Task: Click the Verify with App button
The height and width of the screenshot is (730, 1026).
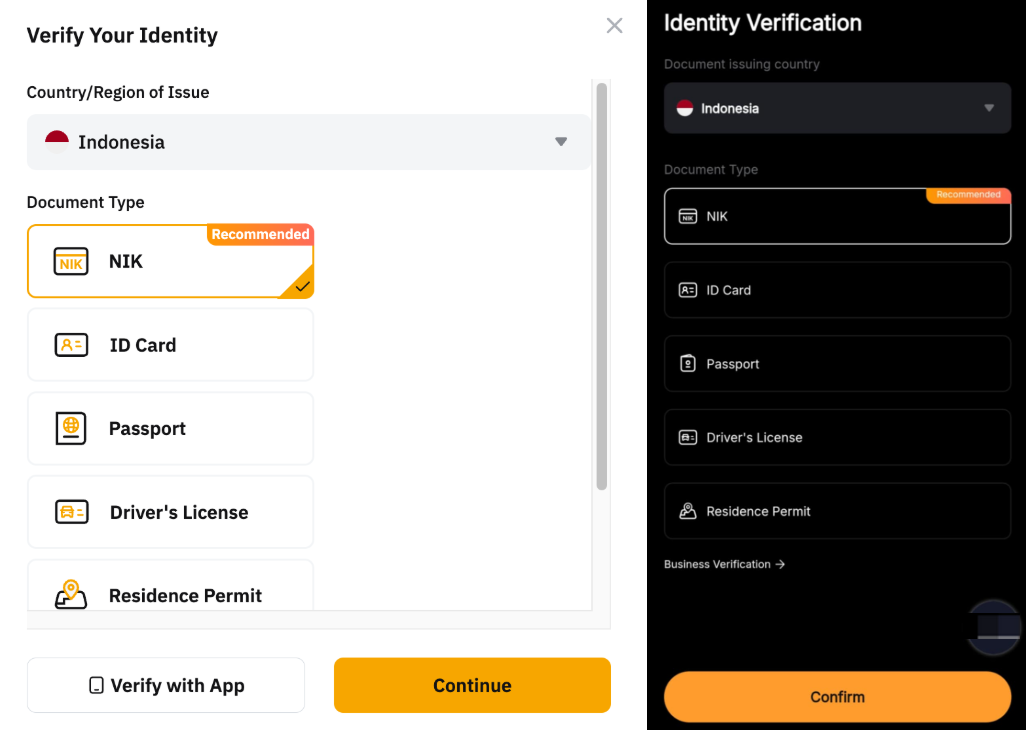Action: pyautogui.click(x=166, y=685)
